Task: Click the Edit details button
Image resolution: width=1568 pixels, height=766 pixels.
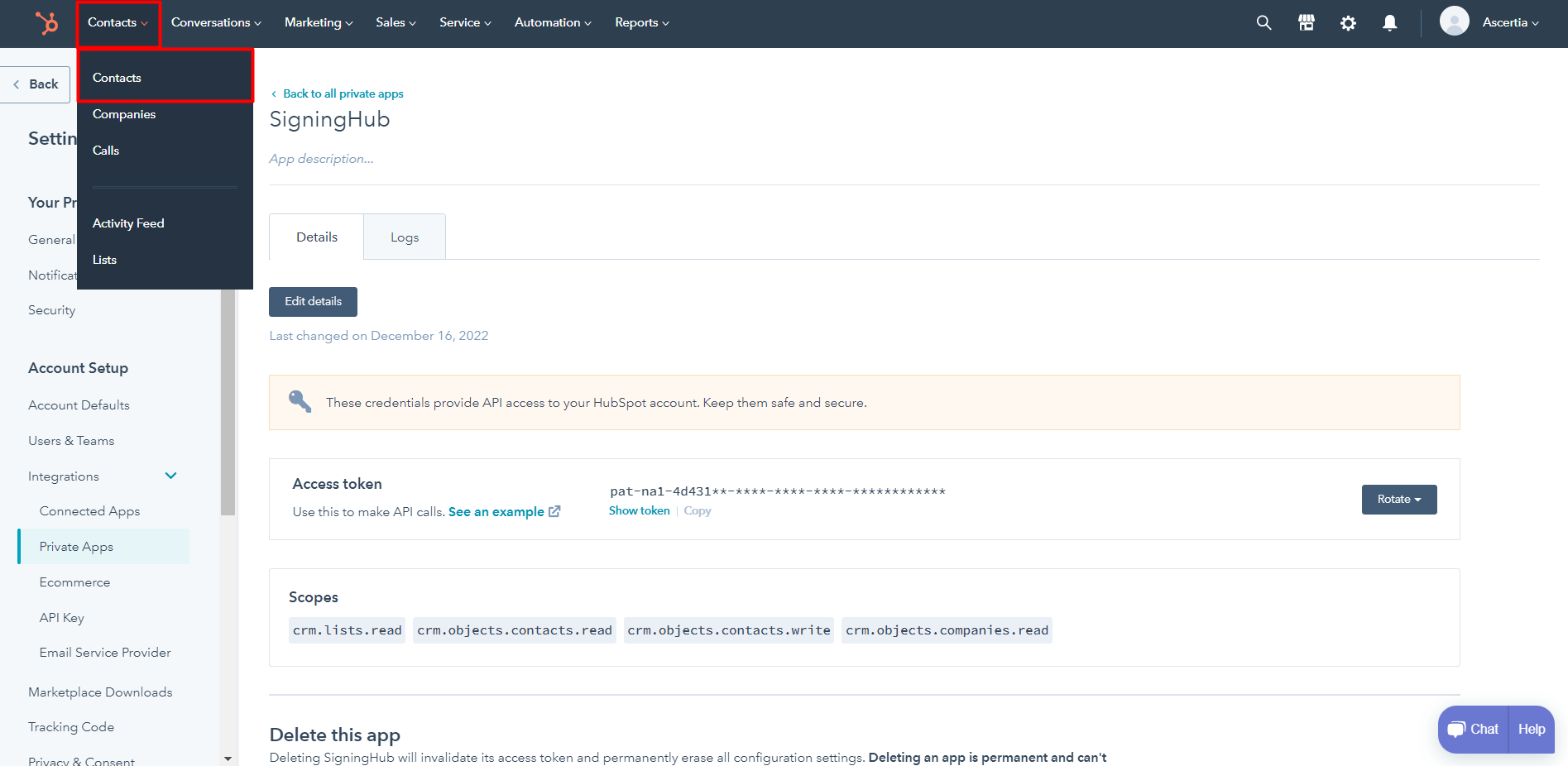Action: (x=313, y=302)
